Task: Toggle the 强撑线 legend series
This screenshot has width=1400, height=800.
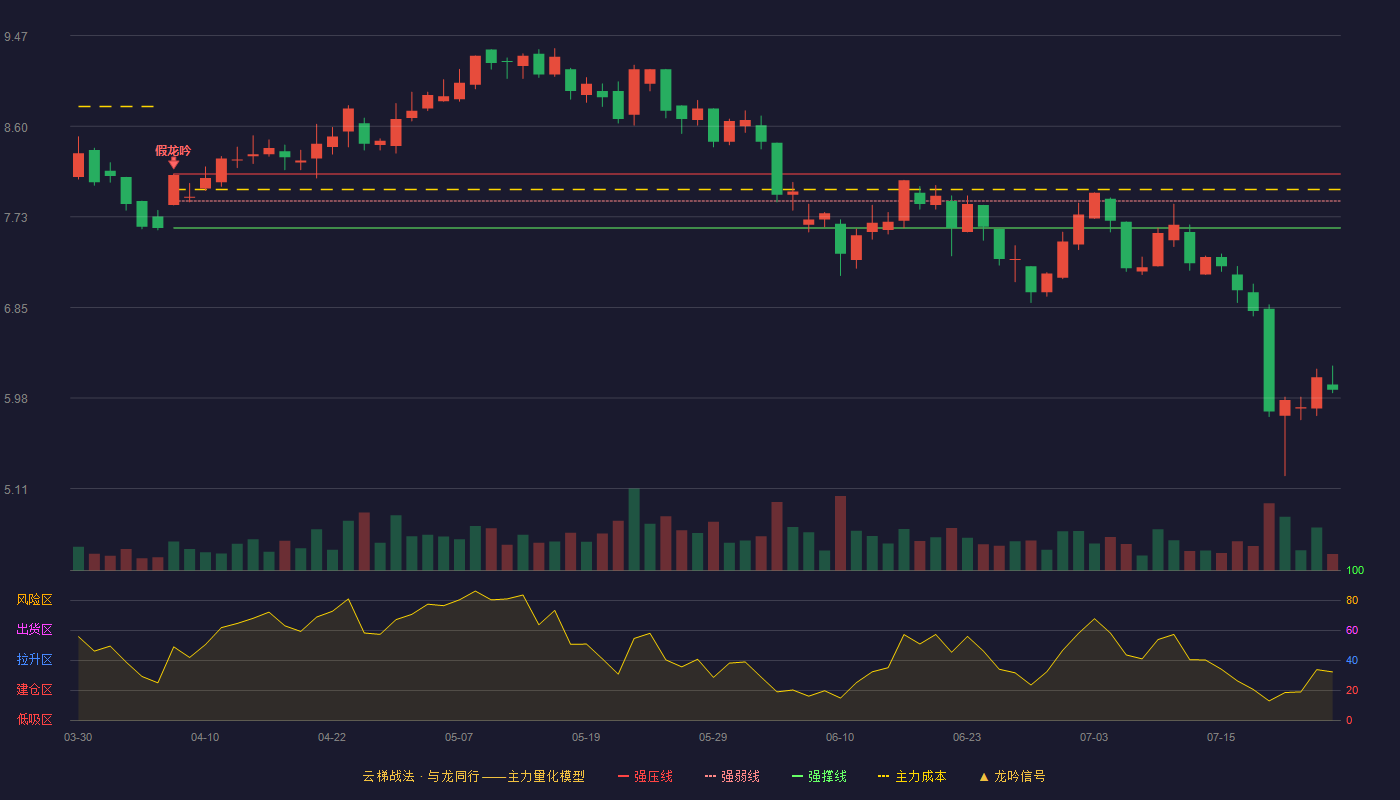Action: (x=819, y=776)
